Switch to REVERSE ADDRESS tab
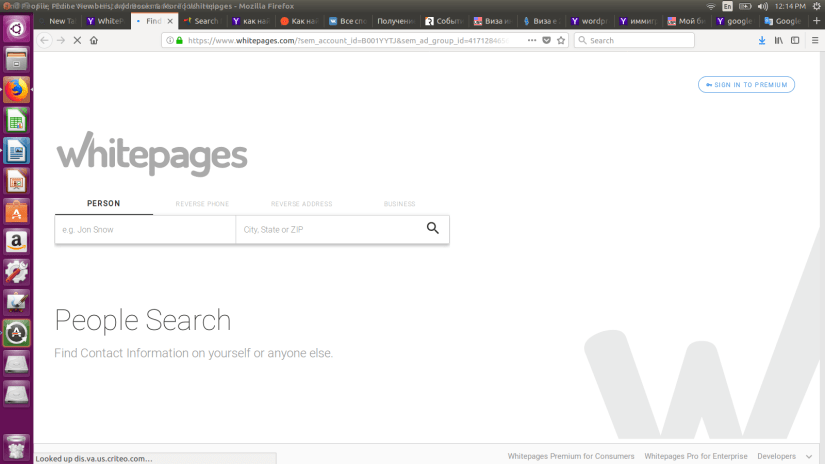The image size is (825, 464). click(x=301, y=204)
